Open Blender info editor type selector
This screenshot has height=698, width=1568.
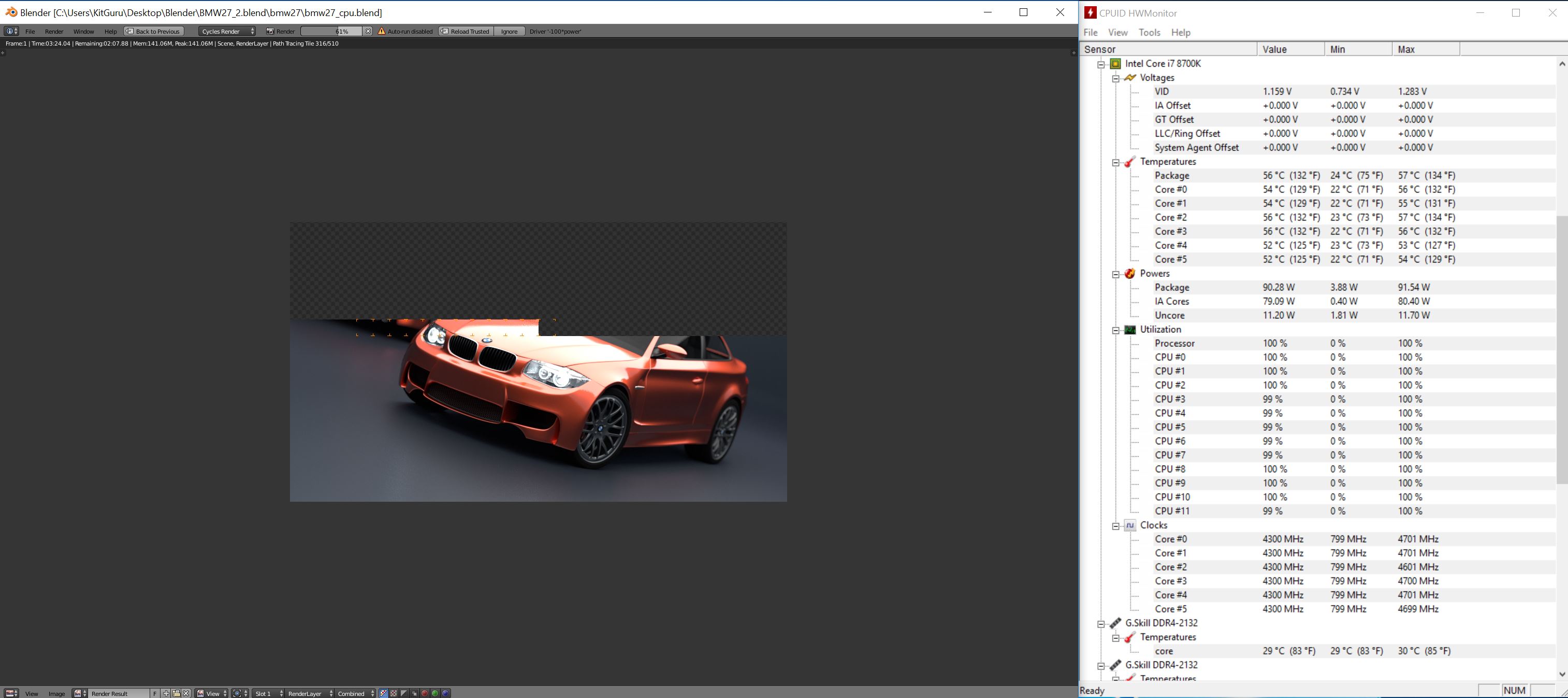(11, 31)
